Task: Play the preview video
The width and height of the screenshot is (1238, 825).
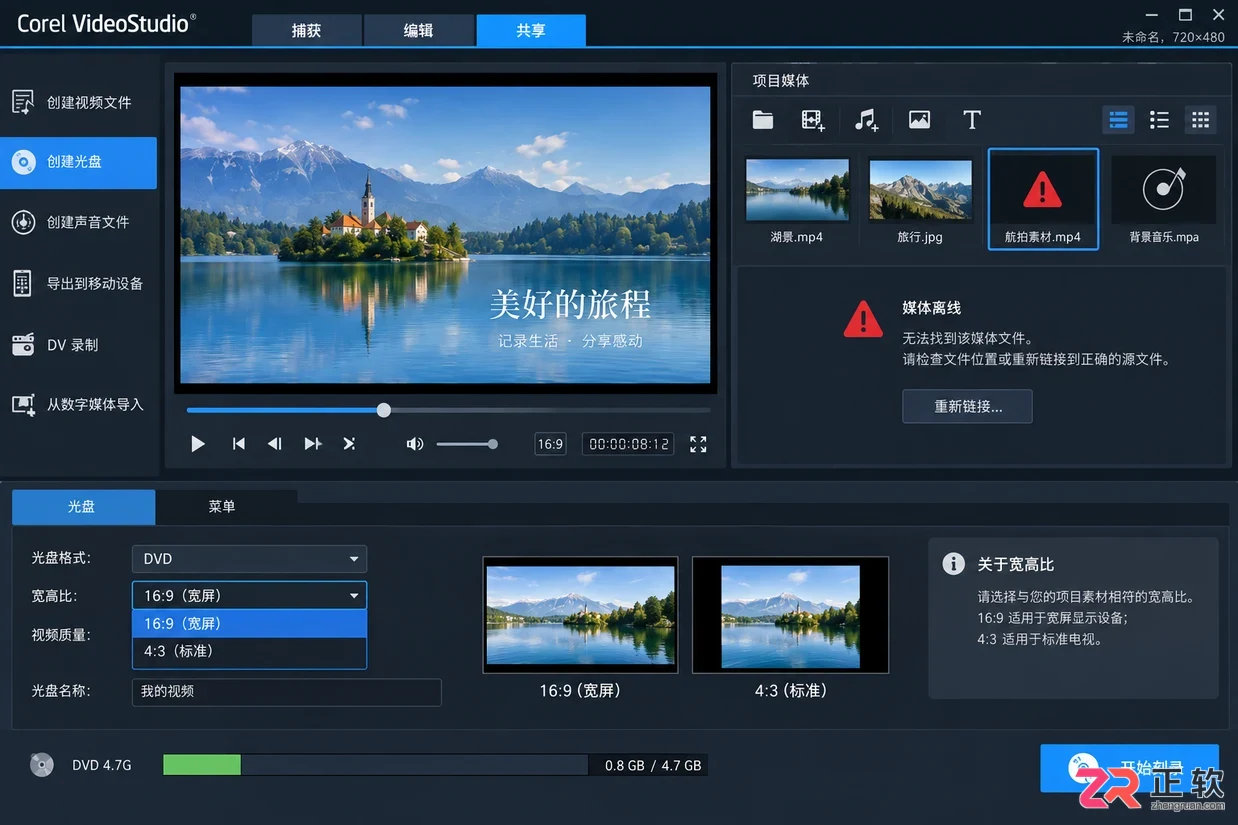Action: [x=198, y=444]
